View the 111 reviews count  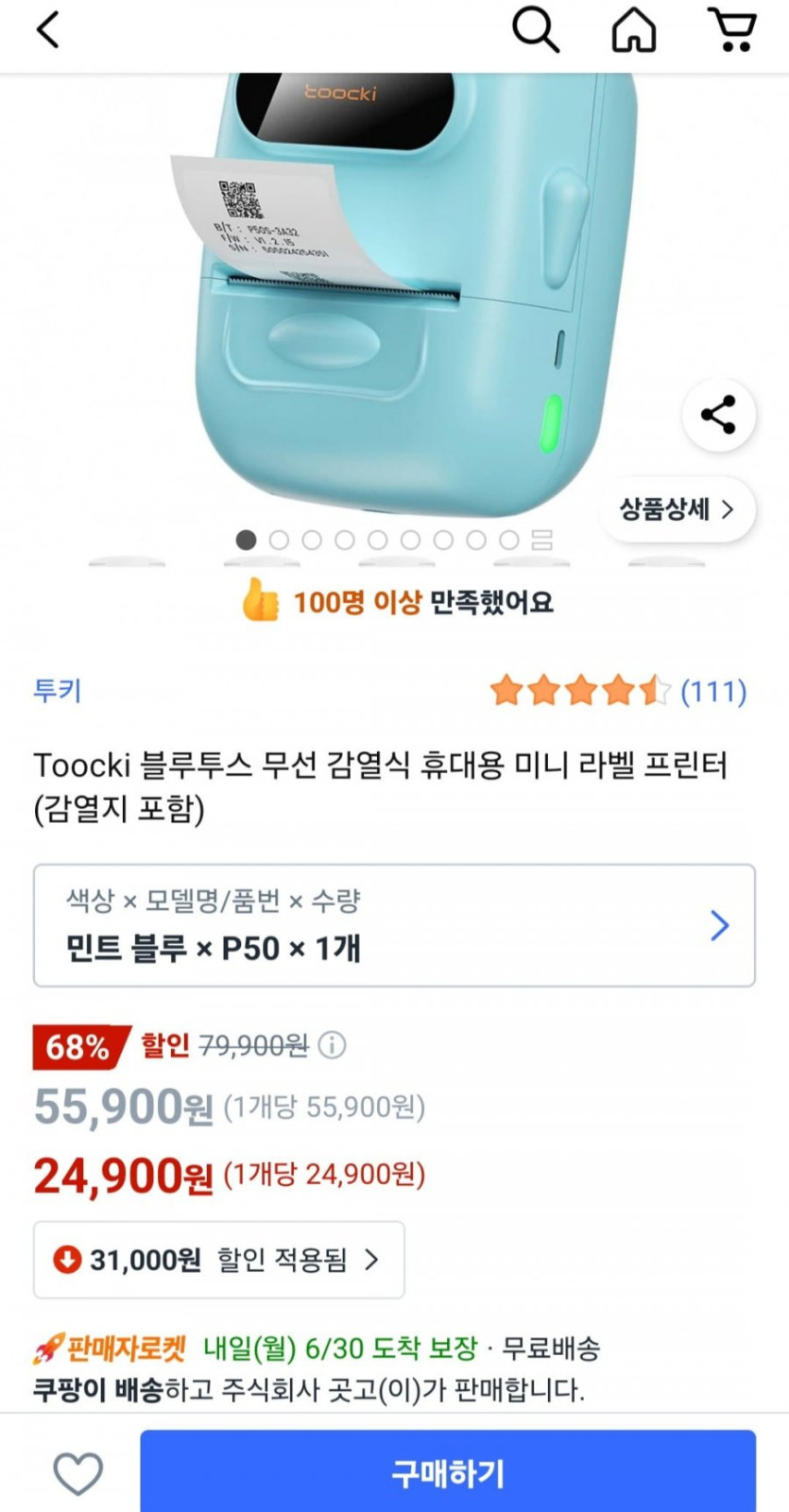713,692
